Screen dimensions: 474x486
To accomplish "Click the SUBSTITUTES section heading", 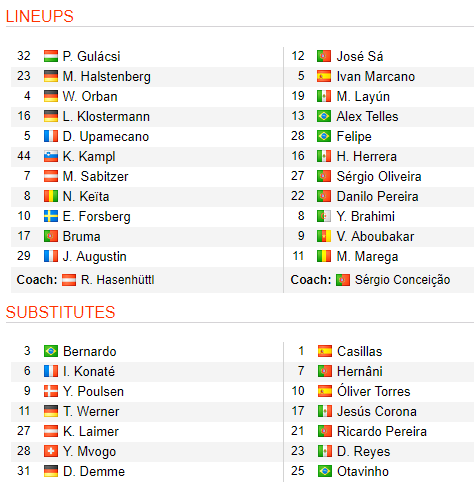I will pyautogui.click(x=60, y=312).
